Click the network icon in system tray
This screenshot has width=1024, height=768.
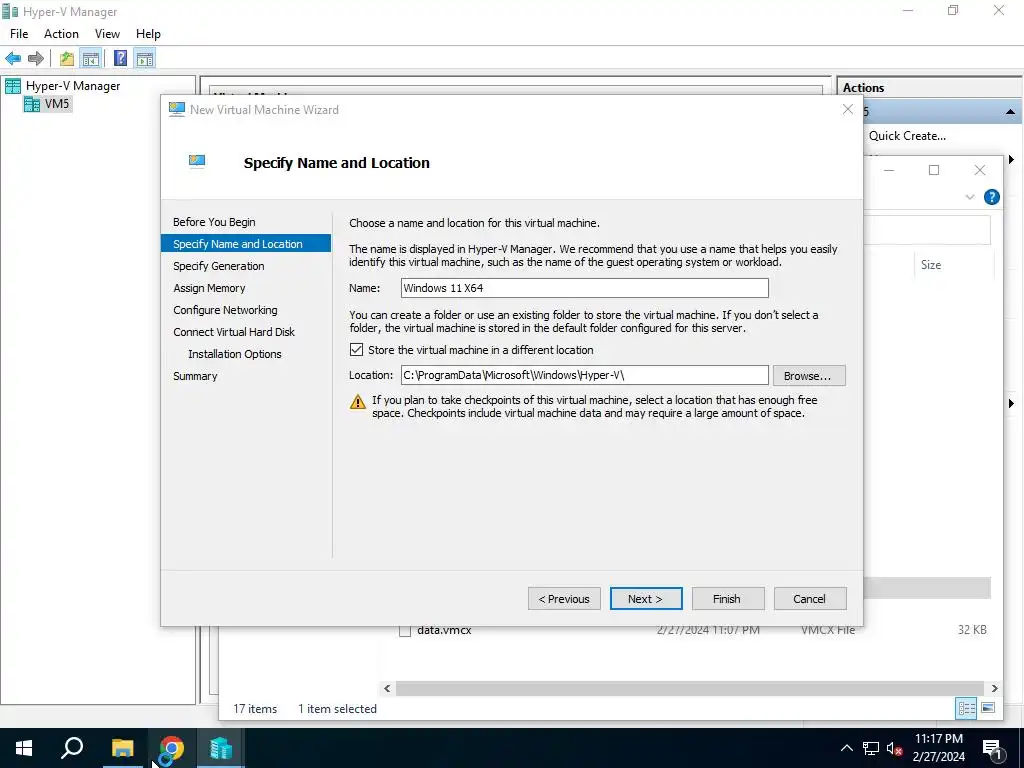click(x=871, y=748)
